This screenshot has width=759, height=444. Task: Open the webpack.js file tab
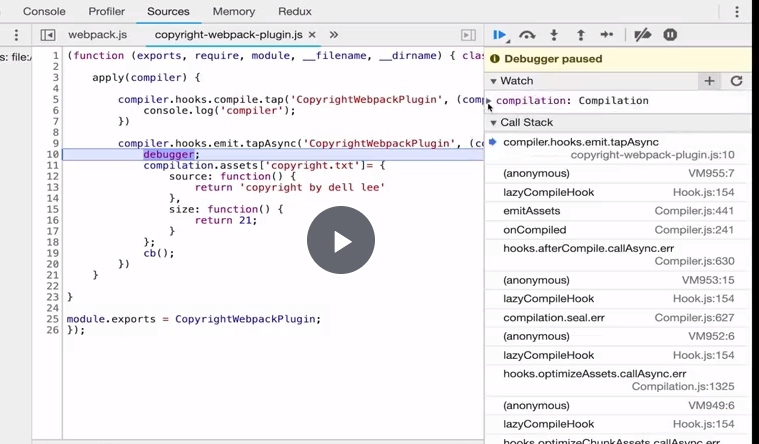(97, 35)
